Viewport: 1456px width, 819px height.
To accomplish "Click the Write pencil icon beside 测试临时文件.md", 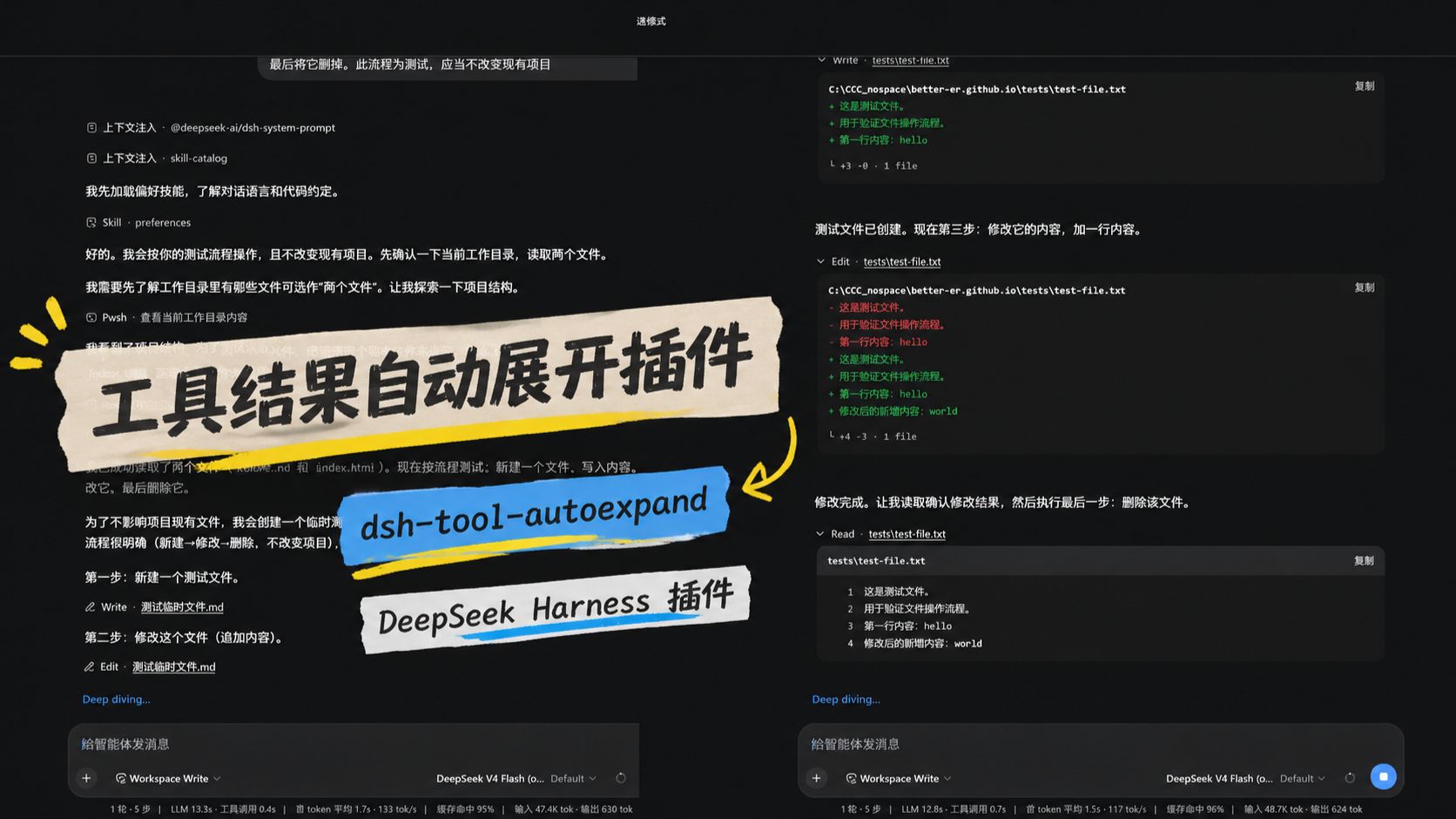I will pos(90,606).
